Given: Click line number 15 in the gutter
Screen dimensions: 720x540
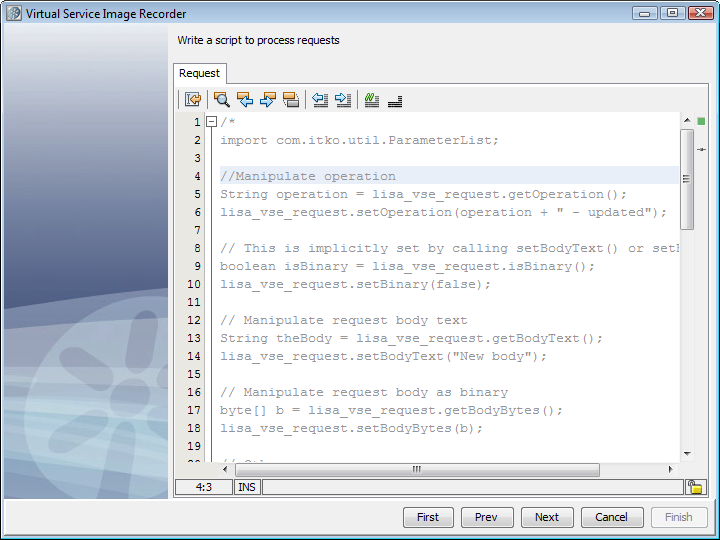Looking at the screenshot, I should pos(194,374).
